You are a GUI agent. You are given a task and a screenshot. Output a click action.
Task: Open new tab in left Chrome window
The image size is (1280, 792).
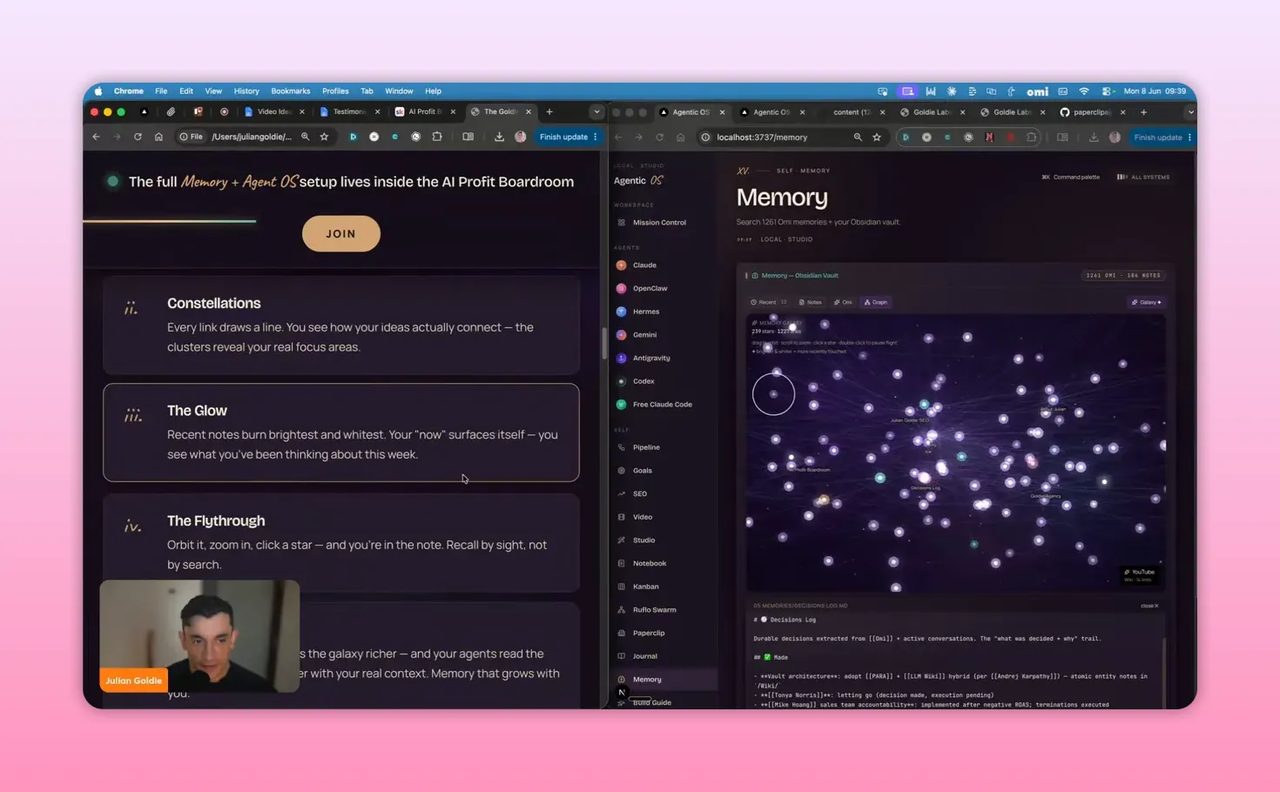click(x=549, y=112)
